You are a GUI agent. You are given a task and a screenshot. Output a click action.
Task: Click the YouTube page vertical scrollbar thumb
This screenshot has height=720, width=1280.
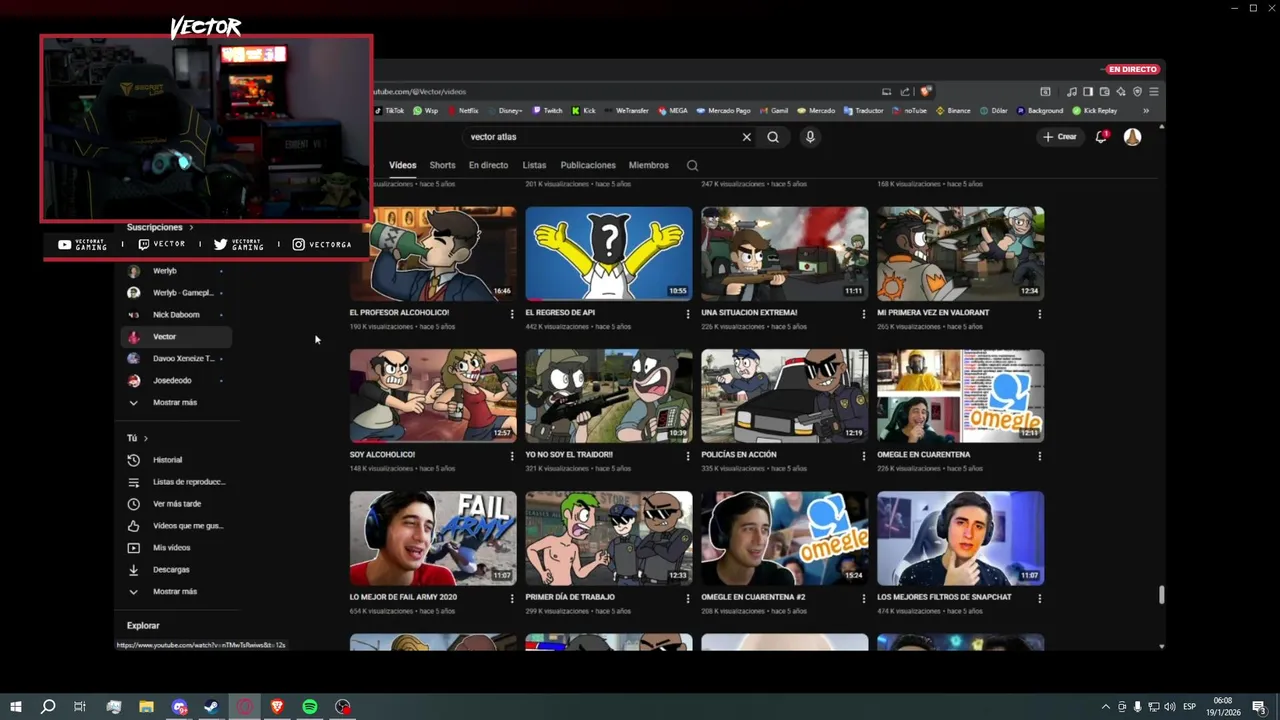point(1161,595)
